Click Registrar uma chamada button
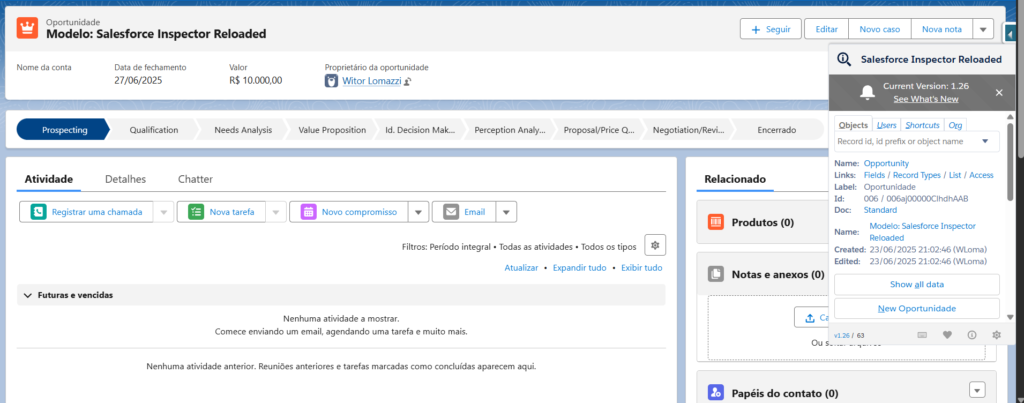Image resolution: width=1024 pixels, height=403 pixels. click(x=86, y=212)
